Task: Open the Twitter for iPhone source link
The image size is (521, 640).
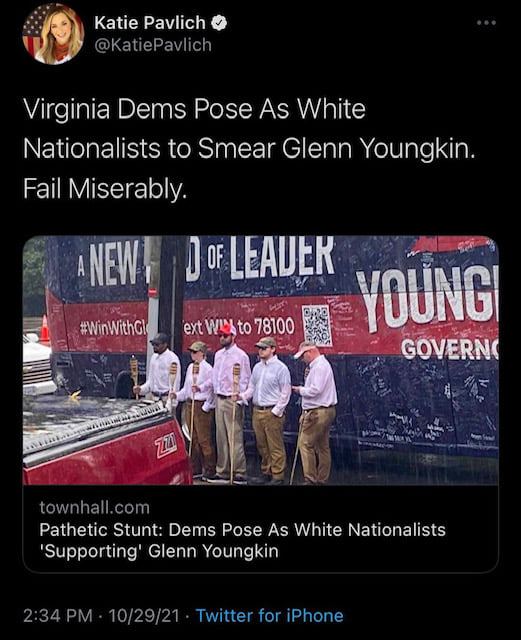Action: click(x=269, y=616)
